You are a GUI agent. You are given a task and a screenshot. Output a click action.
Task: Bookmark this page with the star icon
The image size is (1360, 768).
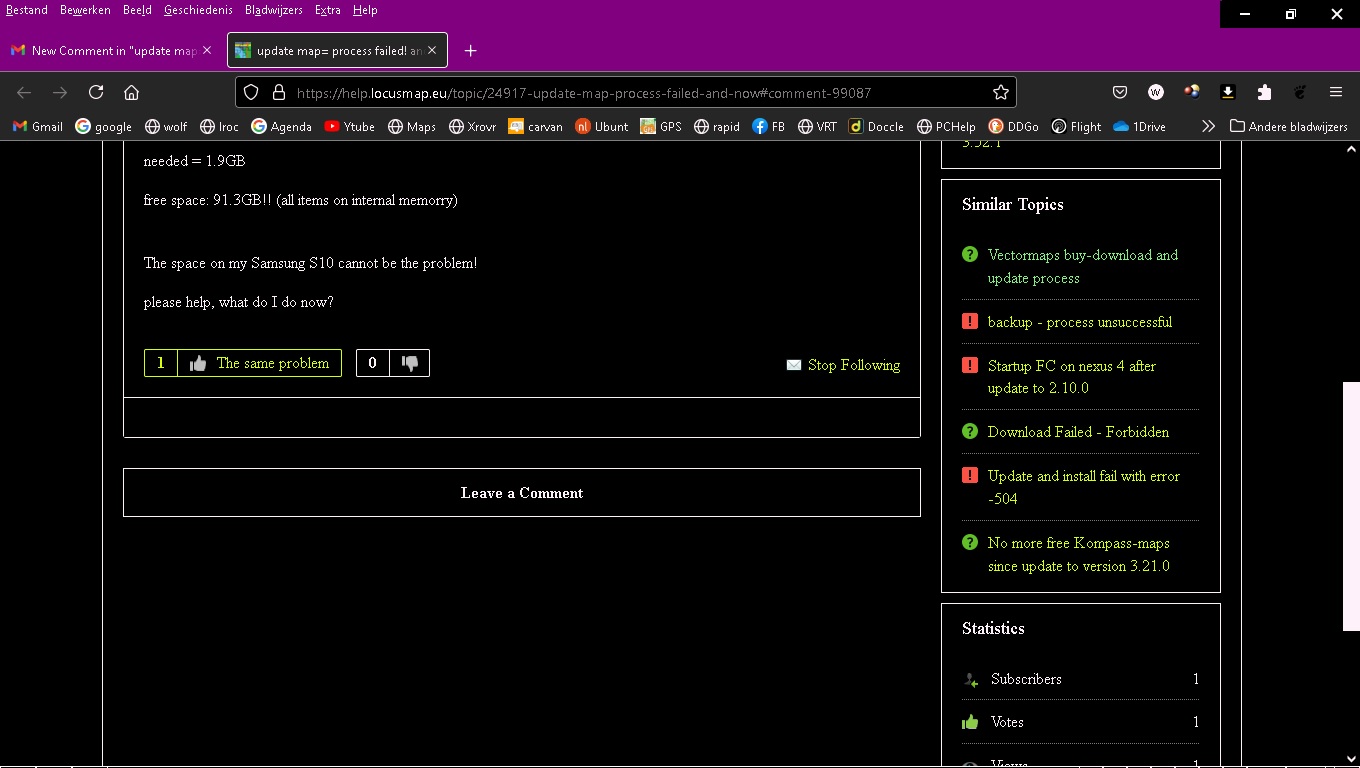pyautogui.click(x=1000, y=92)
